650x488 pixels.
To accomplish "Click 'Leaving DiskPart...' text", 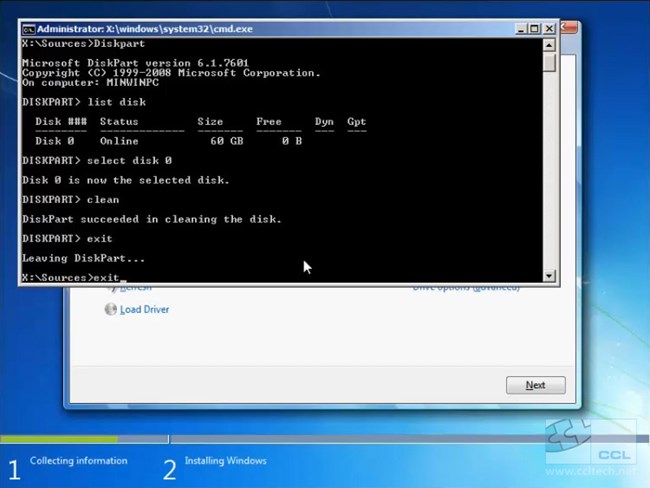I will point(83,258).
